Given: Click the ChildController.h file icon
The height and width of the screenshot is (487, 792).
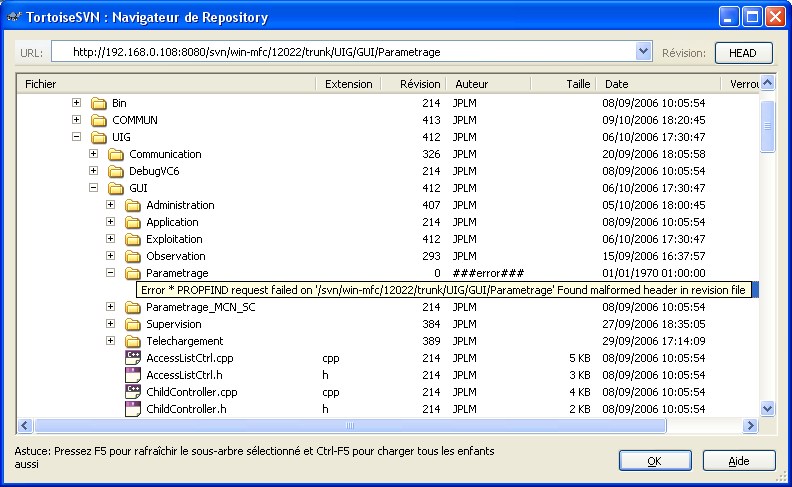Looking at the screenshot, I should pos(133,409).
